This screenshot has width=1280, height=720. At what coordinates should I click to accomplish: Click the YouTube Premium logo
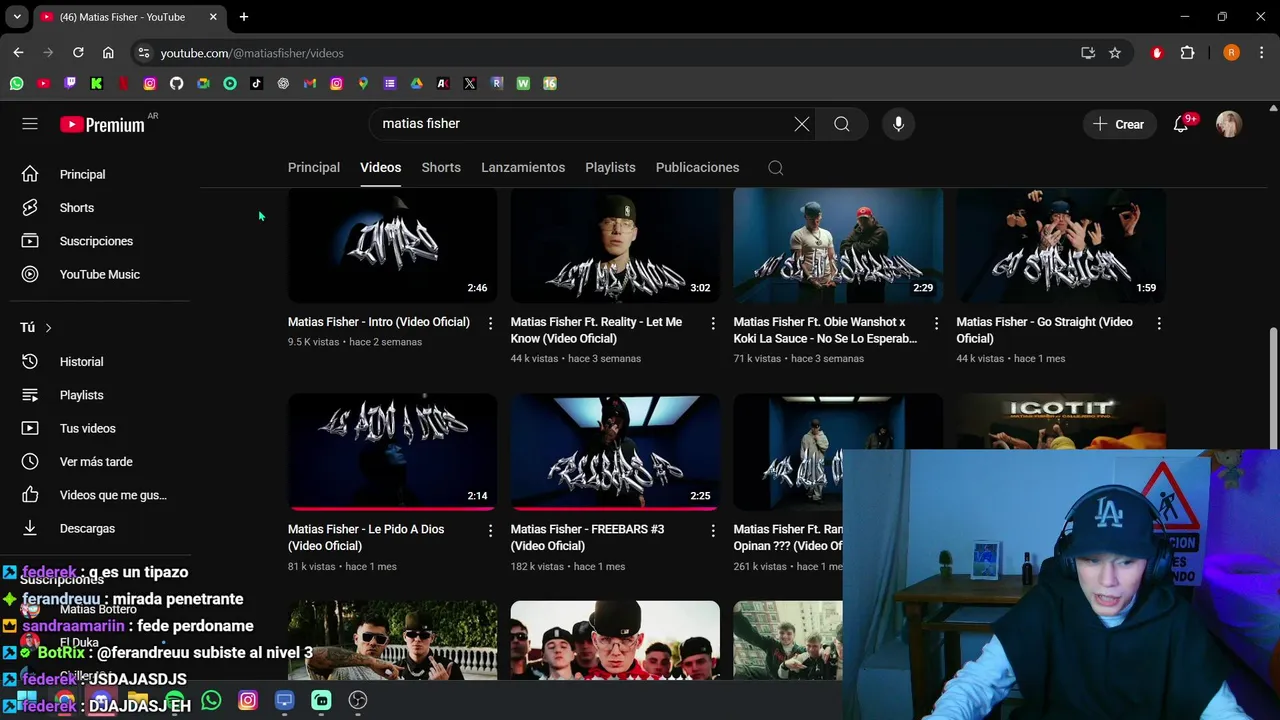[102, 124]
